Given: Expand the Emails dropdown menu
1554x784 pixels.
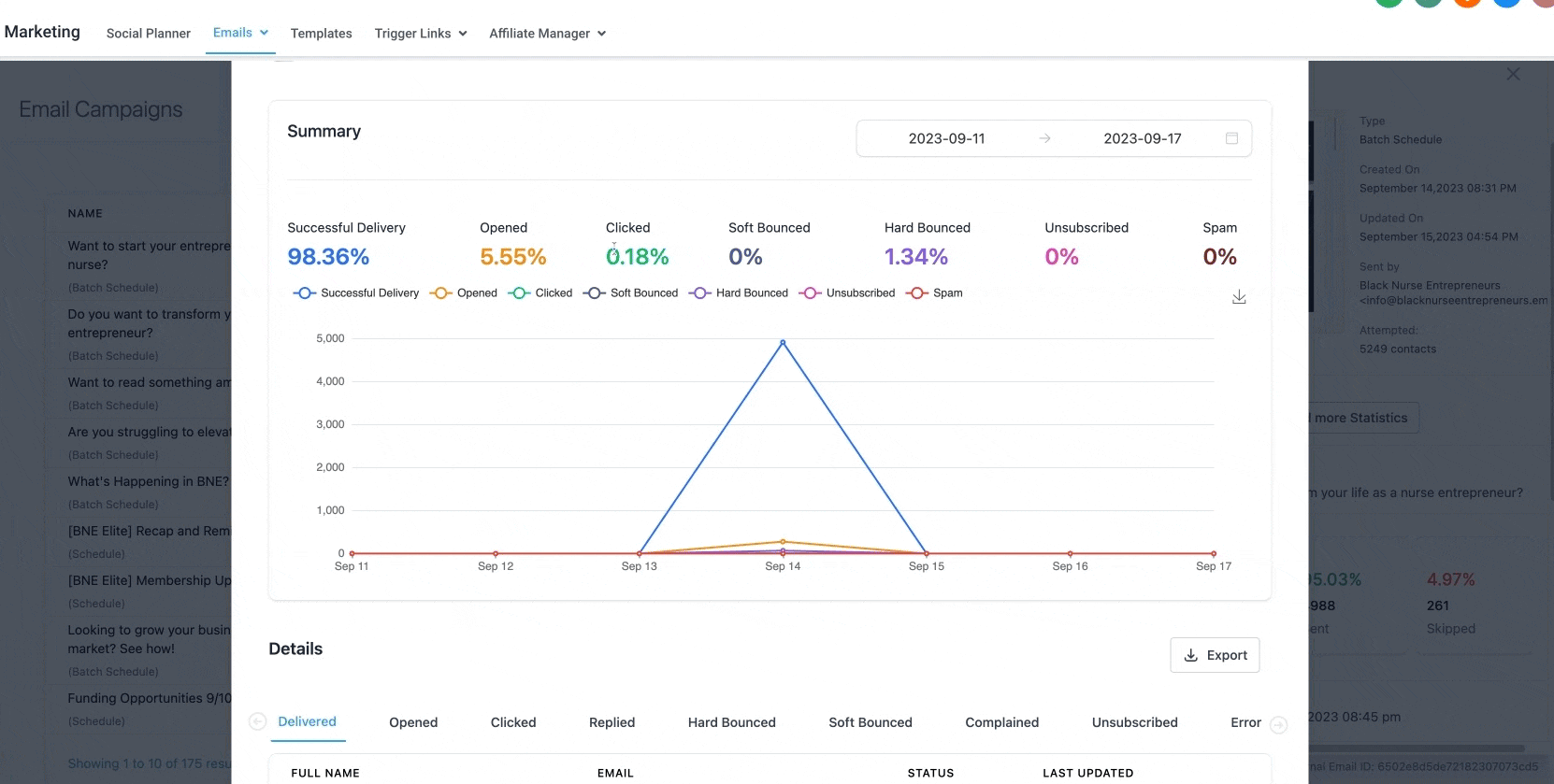Looking at the screenshot, I should (x=240, y=33).
